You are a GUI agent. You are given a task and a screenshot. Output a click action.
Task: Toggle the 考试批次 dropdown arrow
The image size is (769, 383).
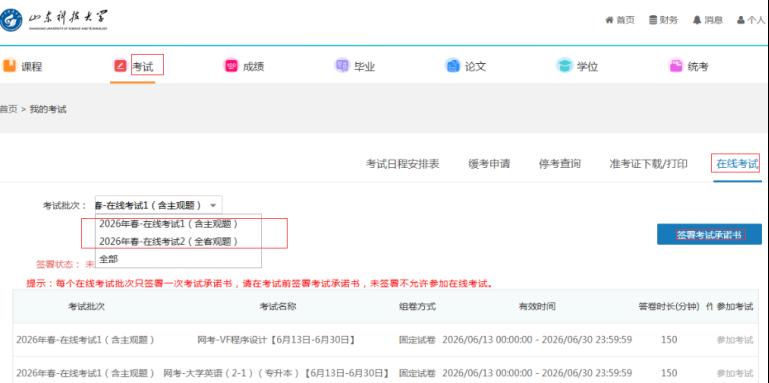[213, 205]
